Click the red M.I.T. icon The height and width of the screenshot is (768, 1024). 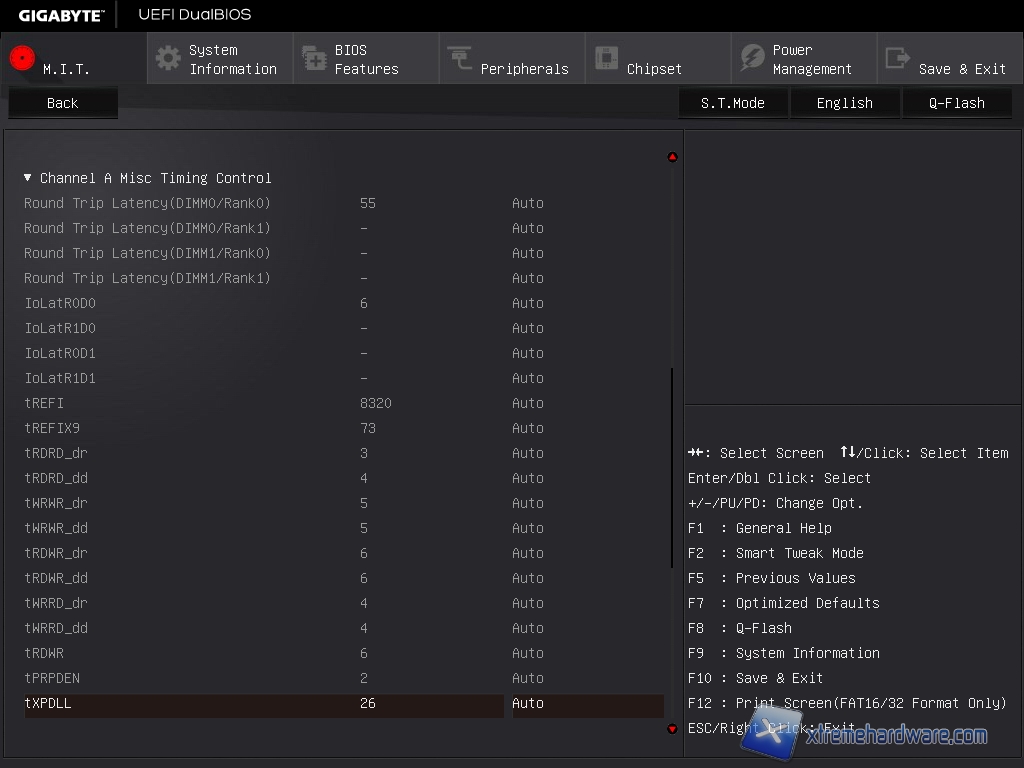click(22, 59)
